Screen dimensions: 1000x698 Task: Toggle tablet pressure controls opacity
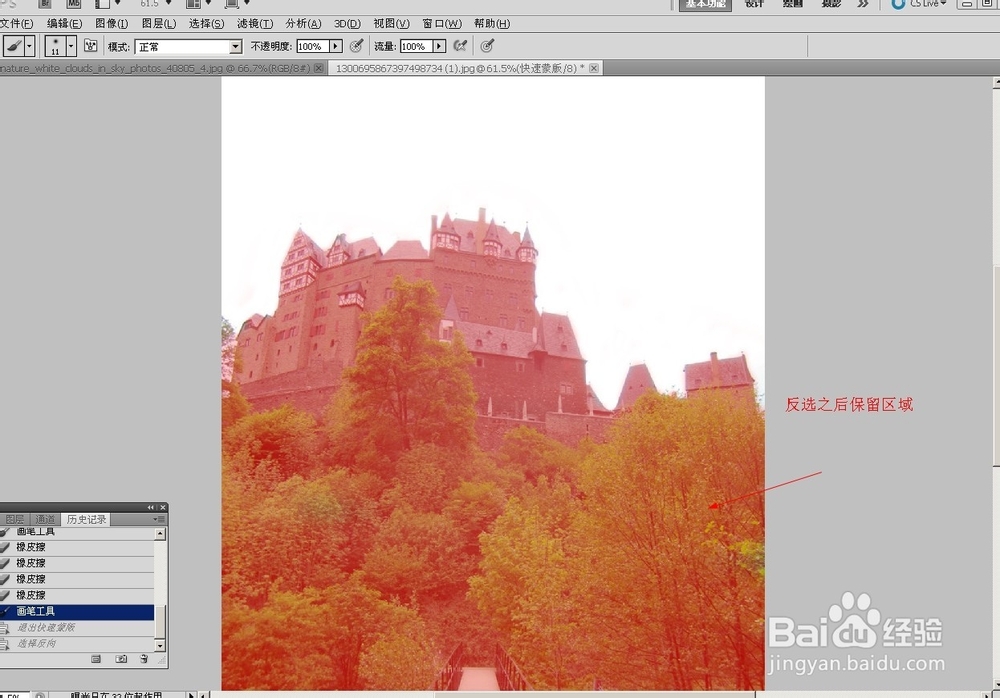(x=357, y=46)
